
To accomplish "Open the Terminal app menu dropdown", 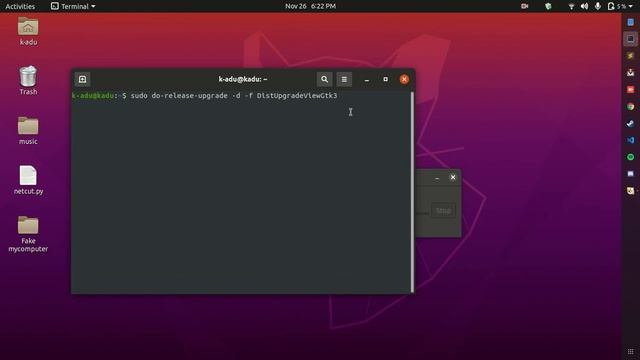I will click(x=73, y=6).
